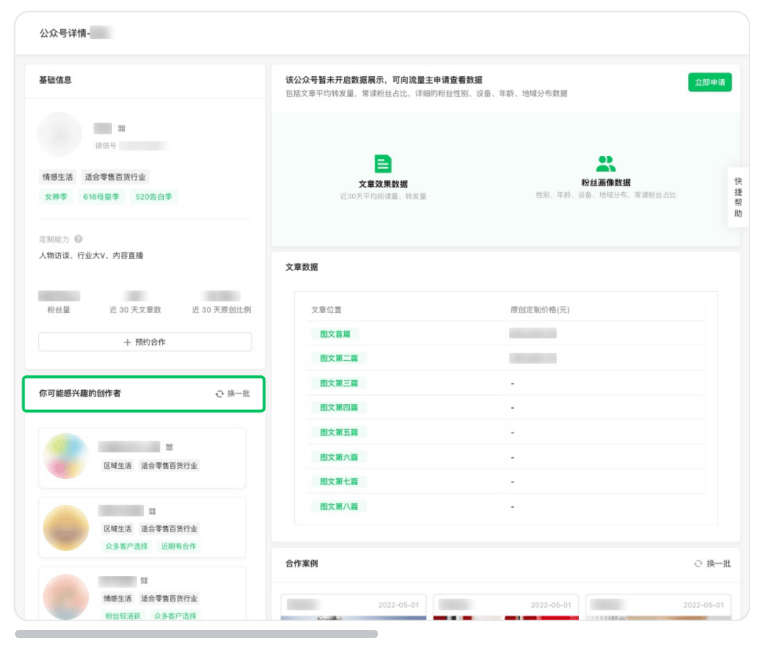The height and width of the screenshot is (655, 767).
Task: Click the 618母婴季 green tag
Action: point(101,197)
